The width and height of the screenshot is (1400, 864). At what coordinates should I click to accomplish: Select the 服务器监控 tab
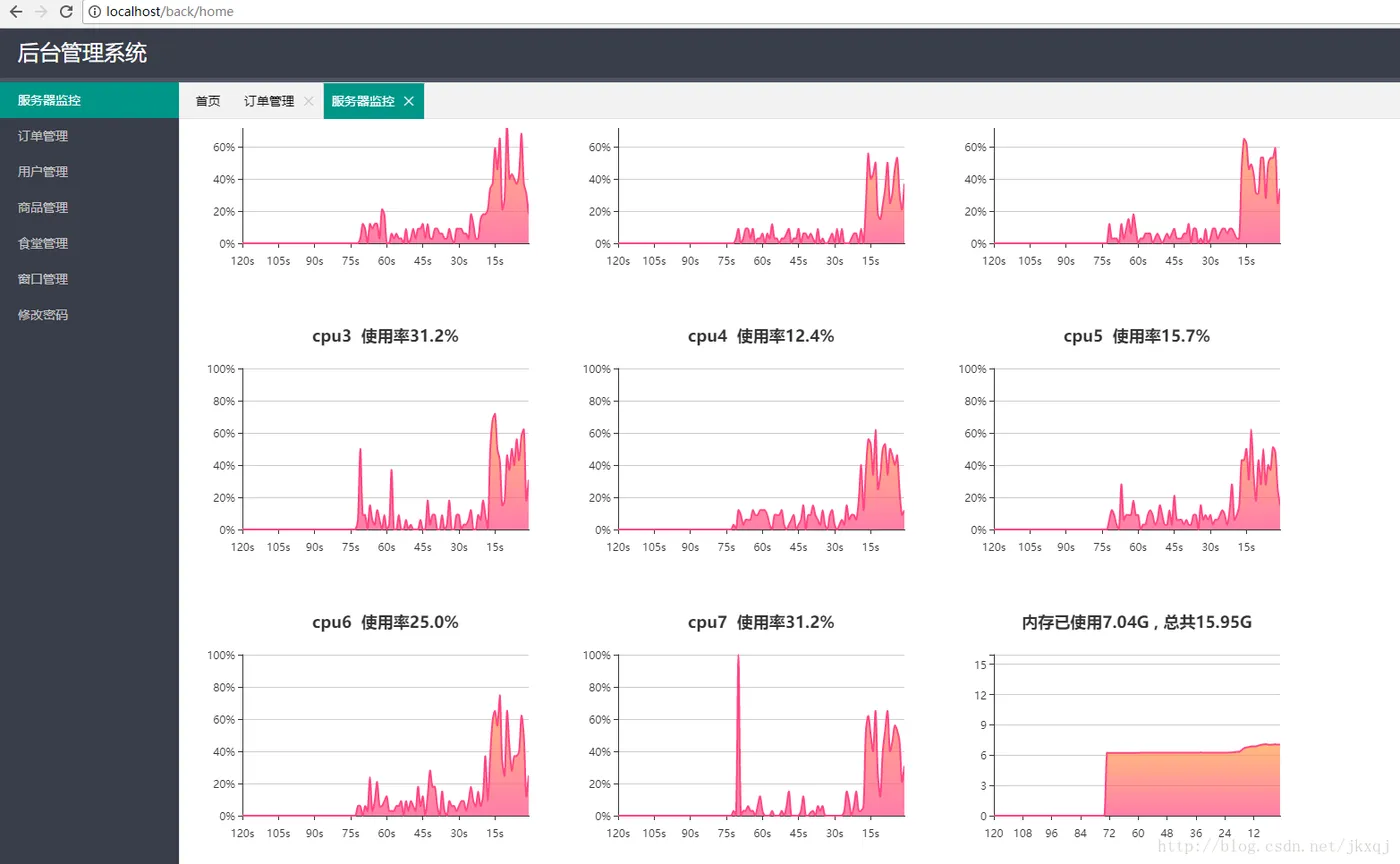point(363,101)
